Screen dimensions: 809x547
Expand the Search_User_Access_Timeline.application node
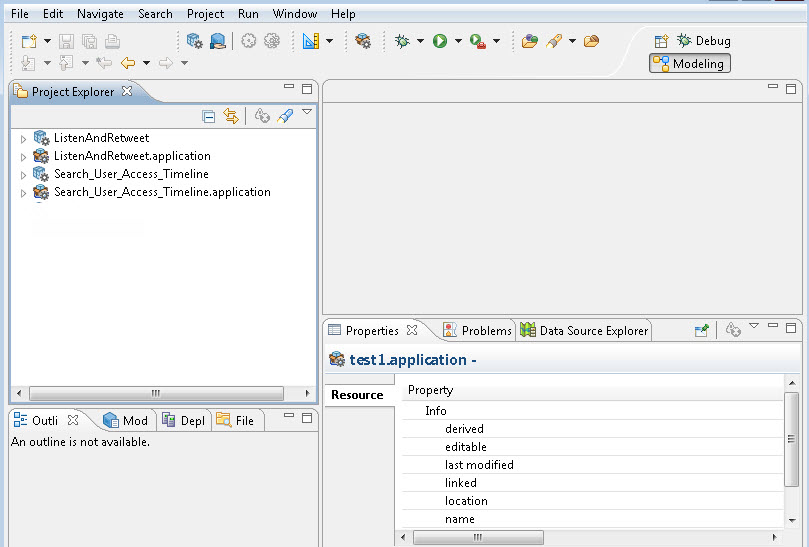pos(24,193)
